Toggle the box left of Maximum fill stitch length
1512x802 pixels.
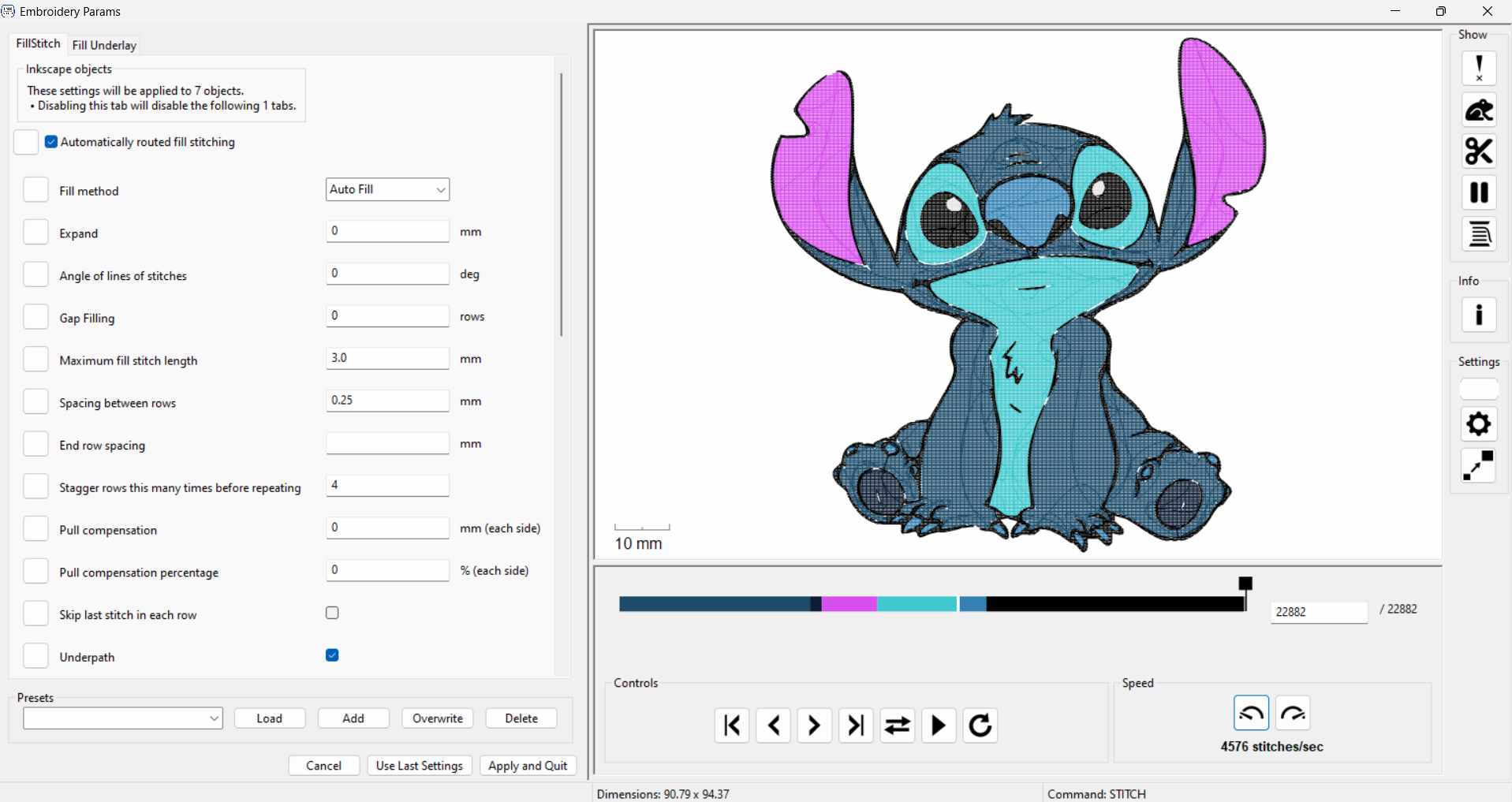[x=35, y=360]
